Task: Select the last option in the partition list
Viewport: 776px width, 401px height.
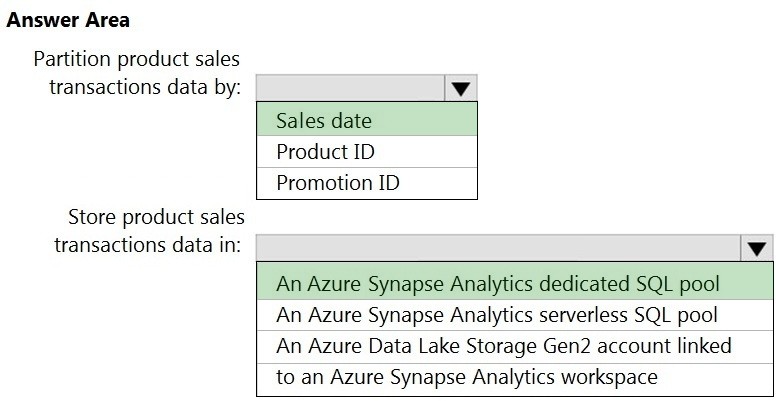Action: point(366,183)
